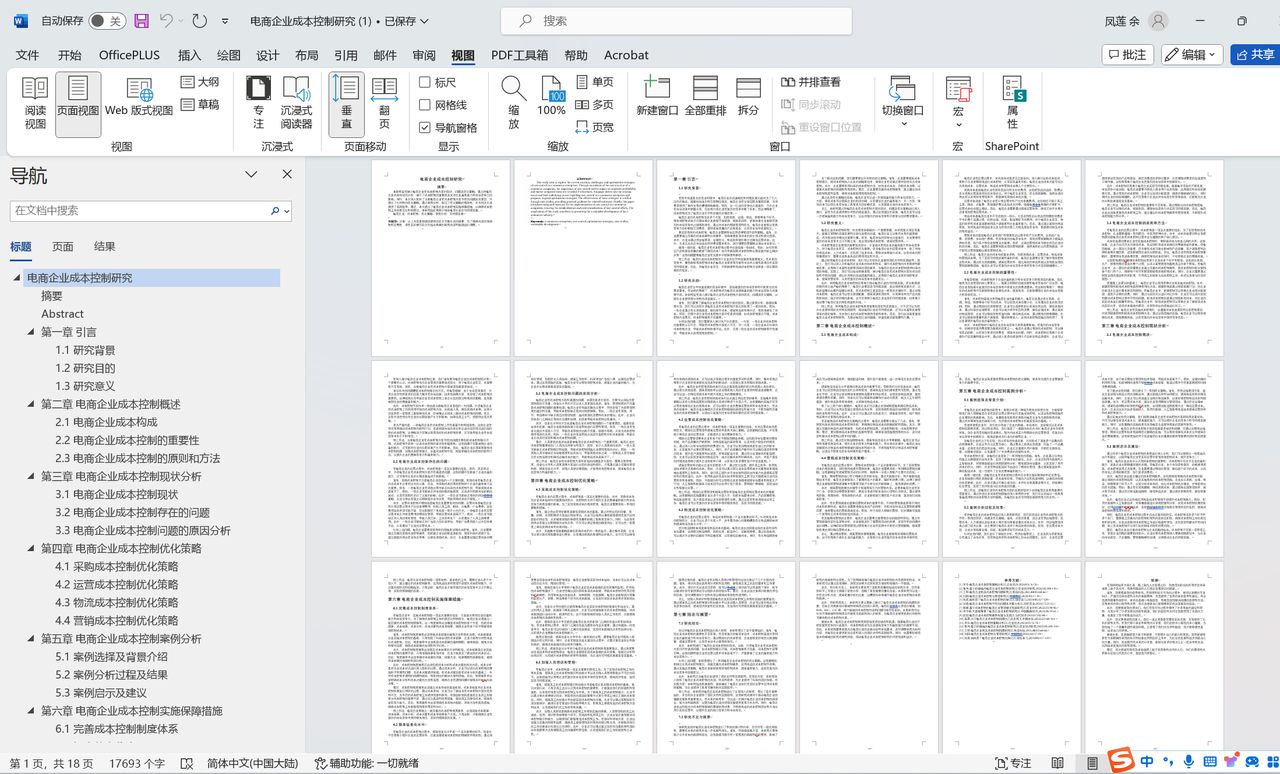Click the Redo/Repeat arrow icon
The width and height of the screenshot is (1280, 774).
pos(199,20)
